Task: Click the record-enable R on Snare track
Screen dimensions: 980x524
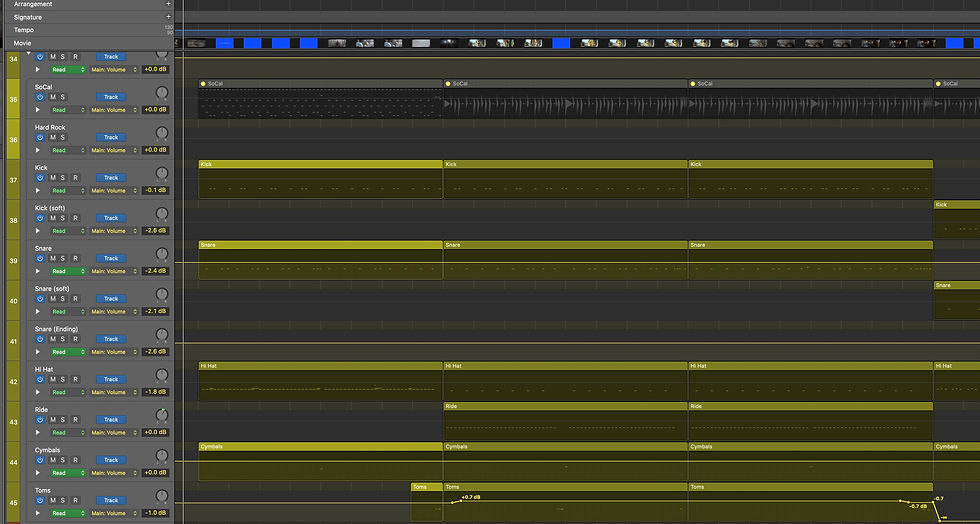Action: 75,258
